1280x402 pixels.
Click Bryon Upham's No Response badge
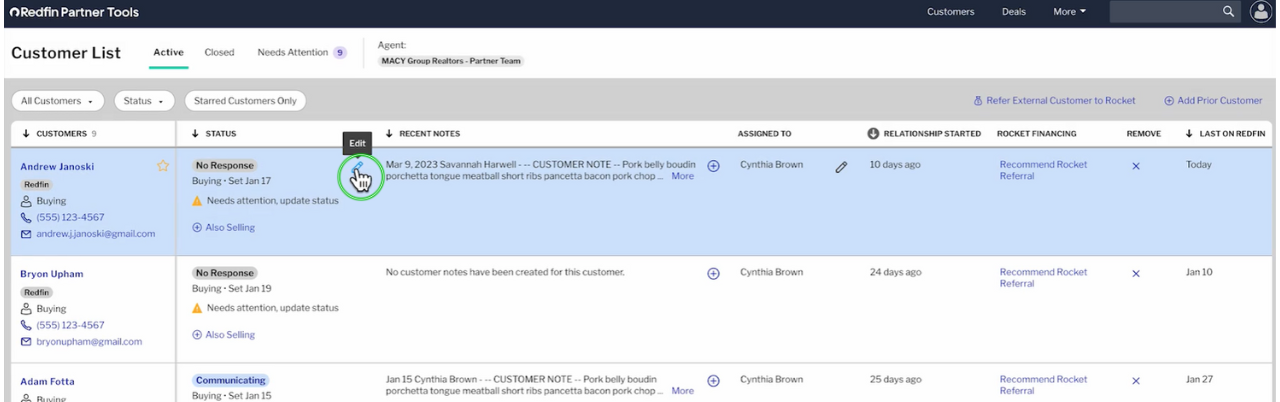point(224,273)
